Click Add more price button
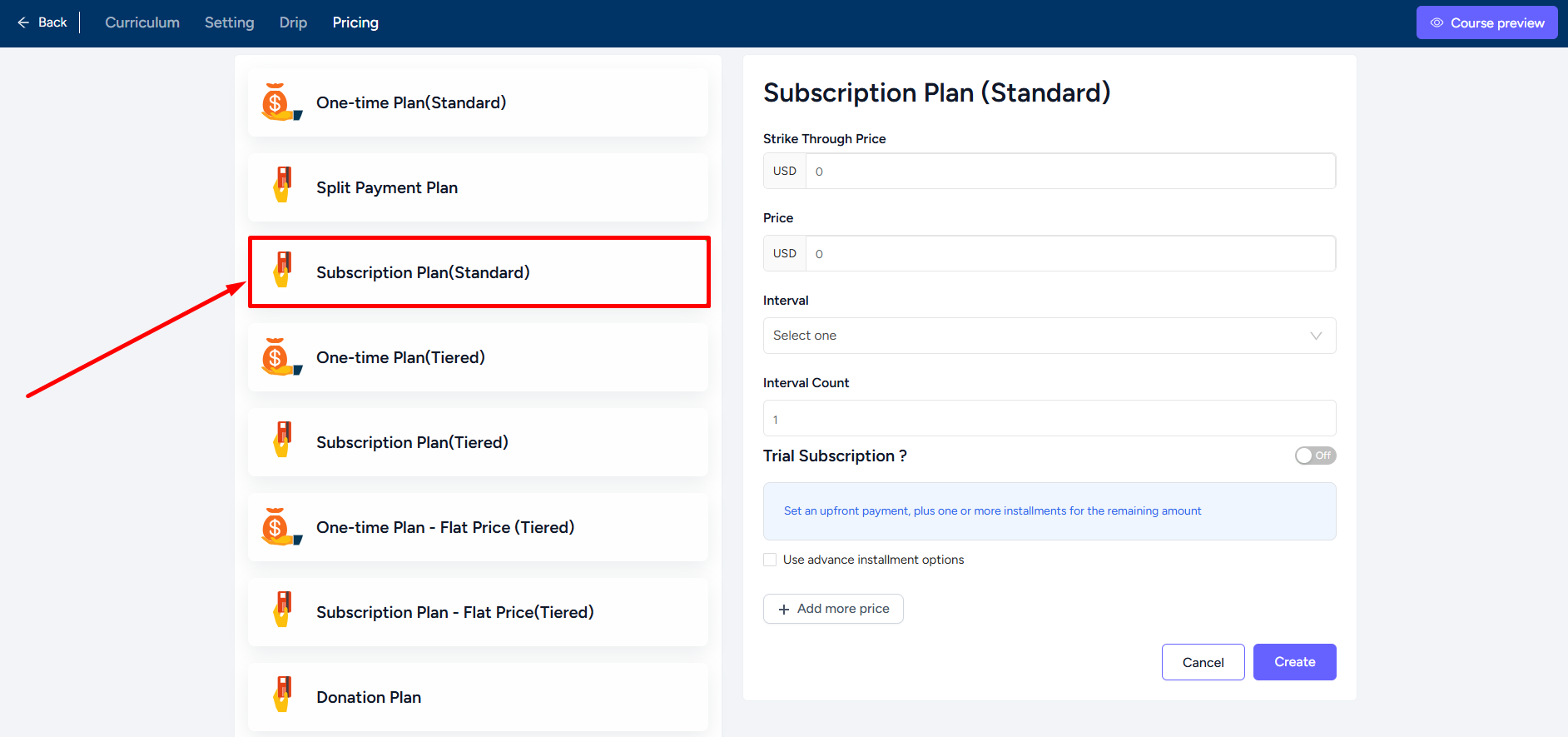This screenshot has width=1568, height=737. coord(833,609)
